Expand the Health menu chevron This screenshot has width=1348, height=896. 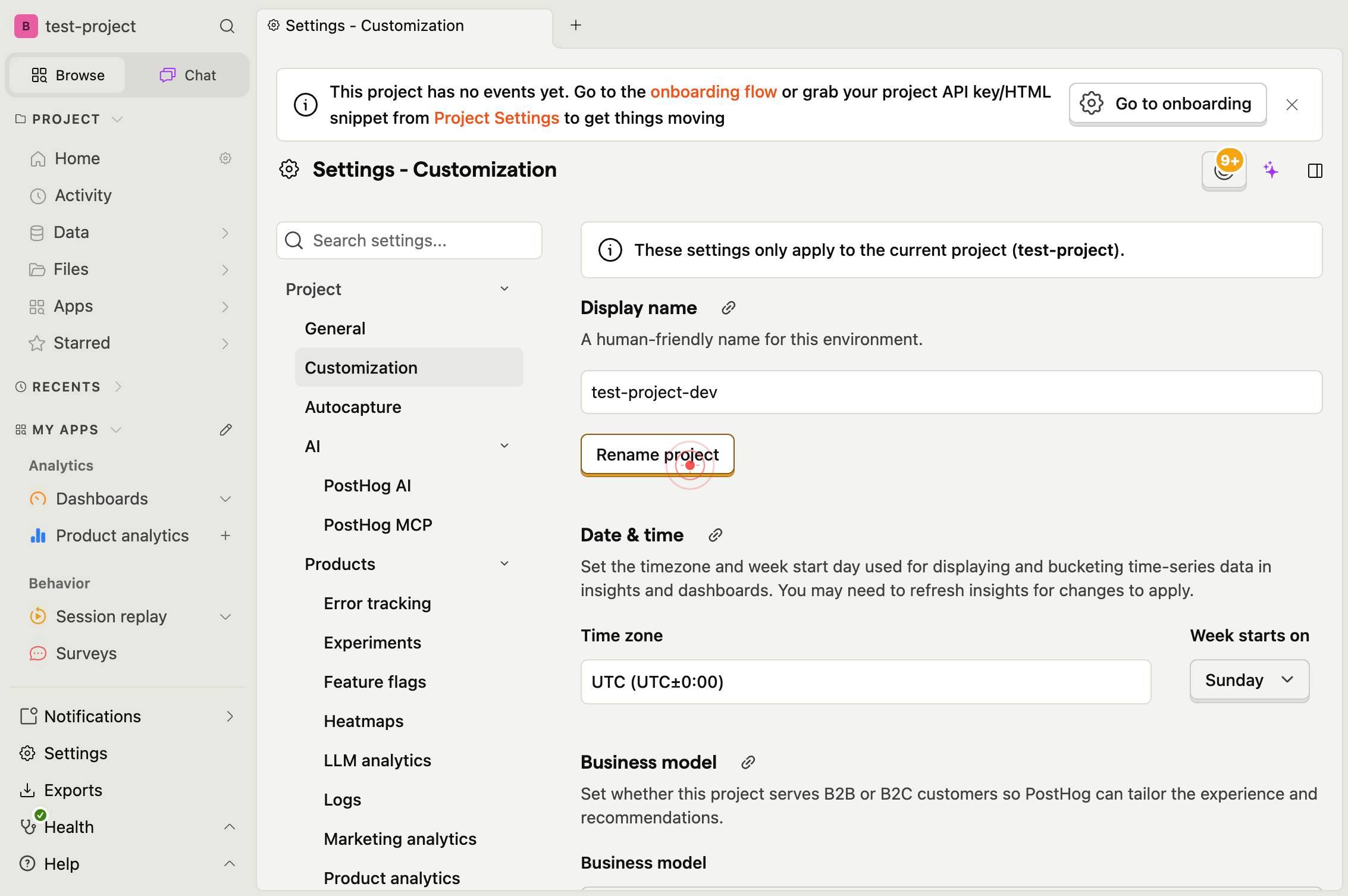(x=230, y=827)
